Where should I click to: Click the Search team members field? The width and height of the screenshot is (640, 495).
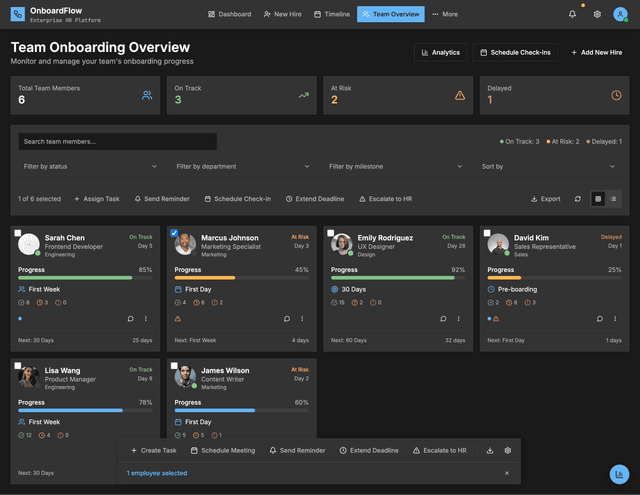(117, 142)
